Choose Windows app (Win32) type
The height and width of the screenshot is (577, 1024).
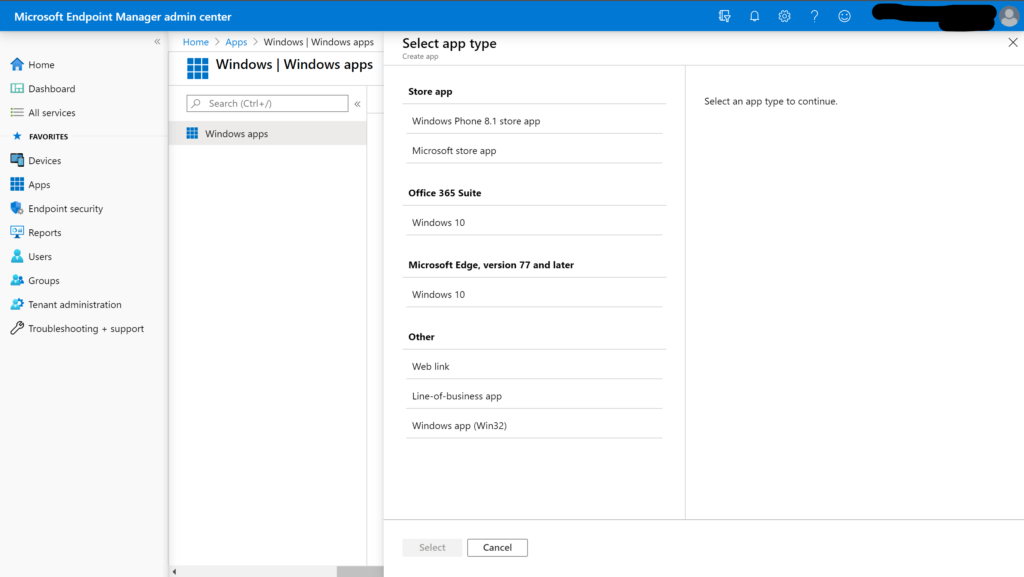pyautogui.click(x=534, y=425)
